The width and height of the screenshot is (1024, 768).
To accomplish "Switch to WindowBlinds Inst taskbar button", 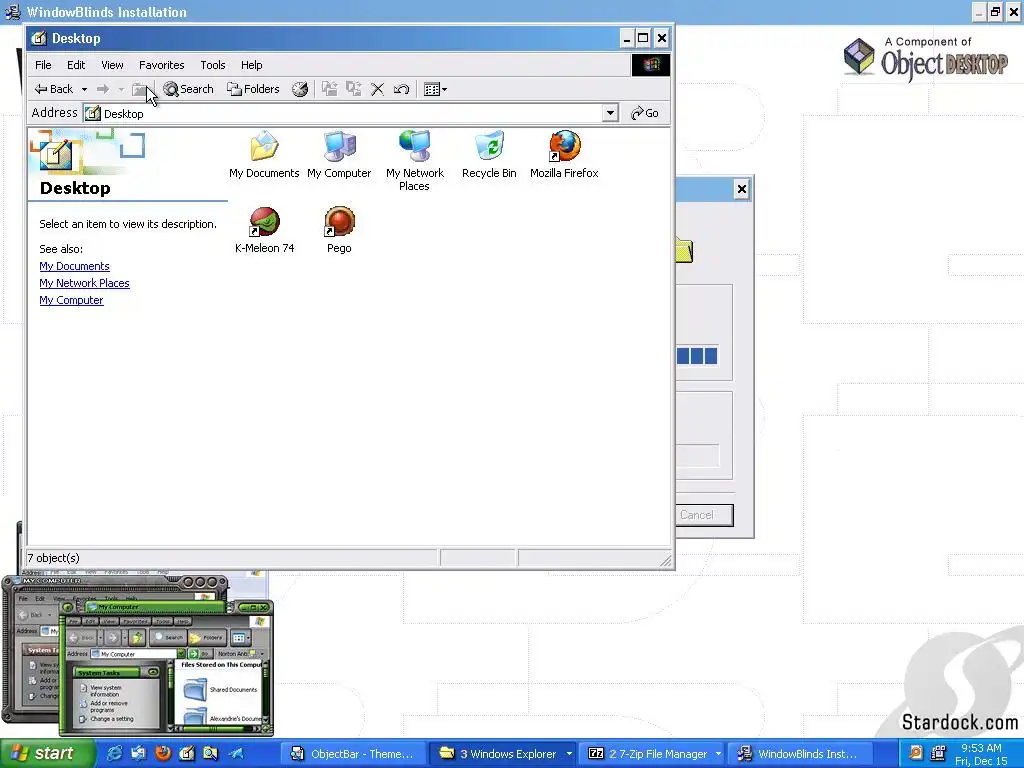I will pyautogui.click(x=800, y=754).
